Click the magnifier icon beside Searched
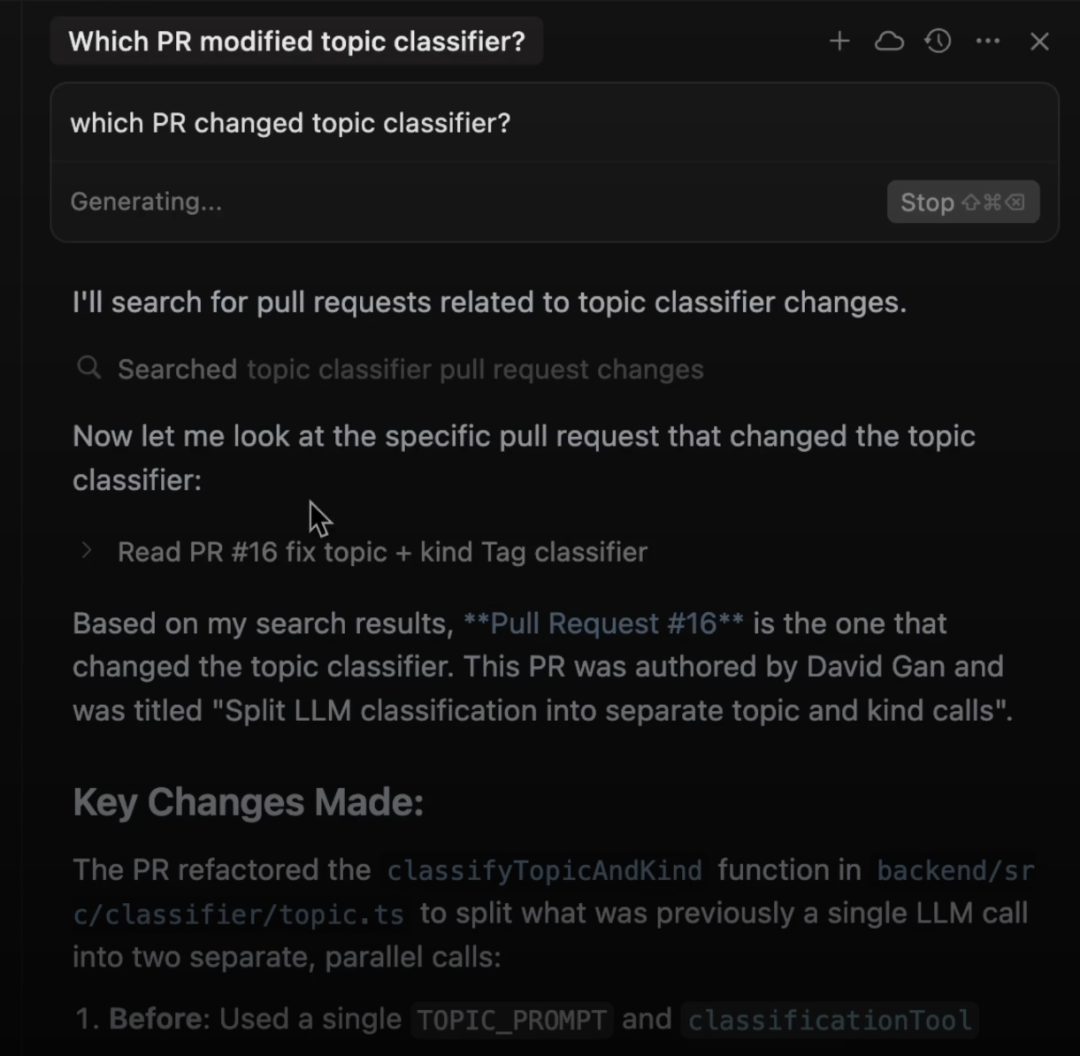Screen dimensions: 1080x1056 click(89, 369)
